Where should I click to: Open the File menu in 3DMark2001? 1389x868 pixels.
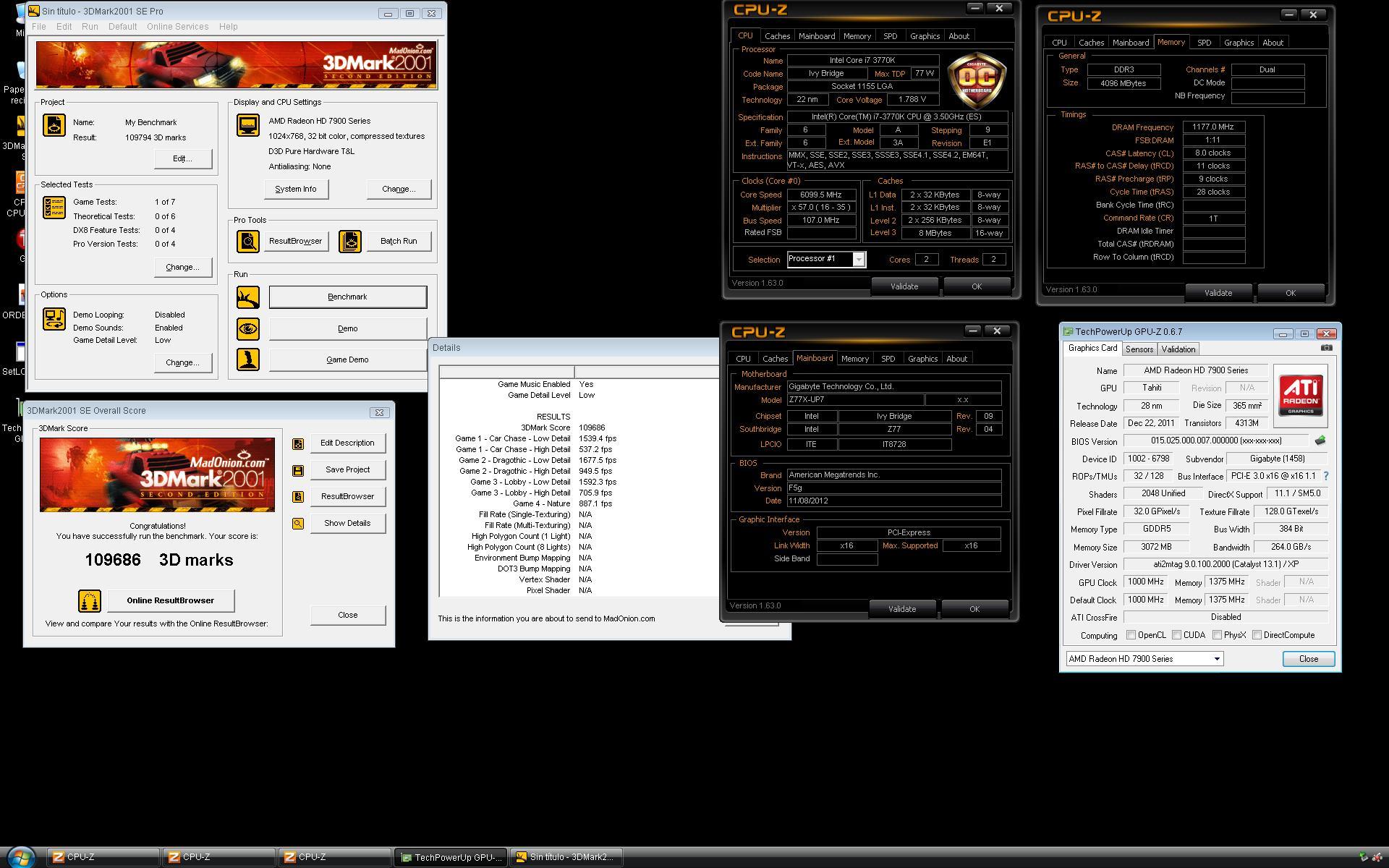(x=39, y=27)
